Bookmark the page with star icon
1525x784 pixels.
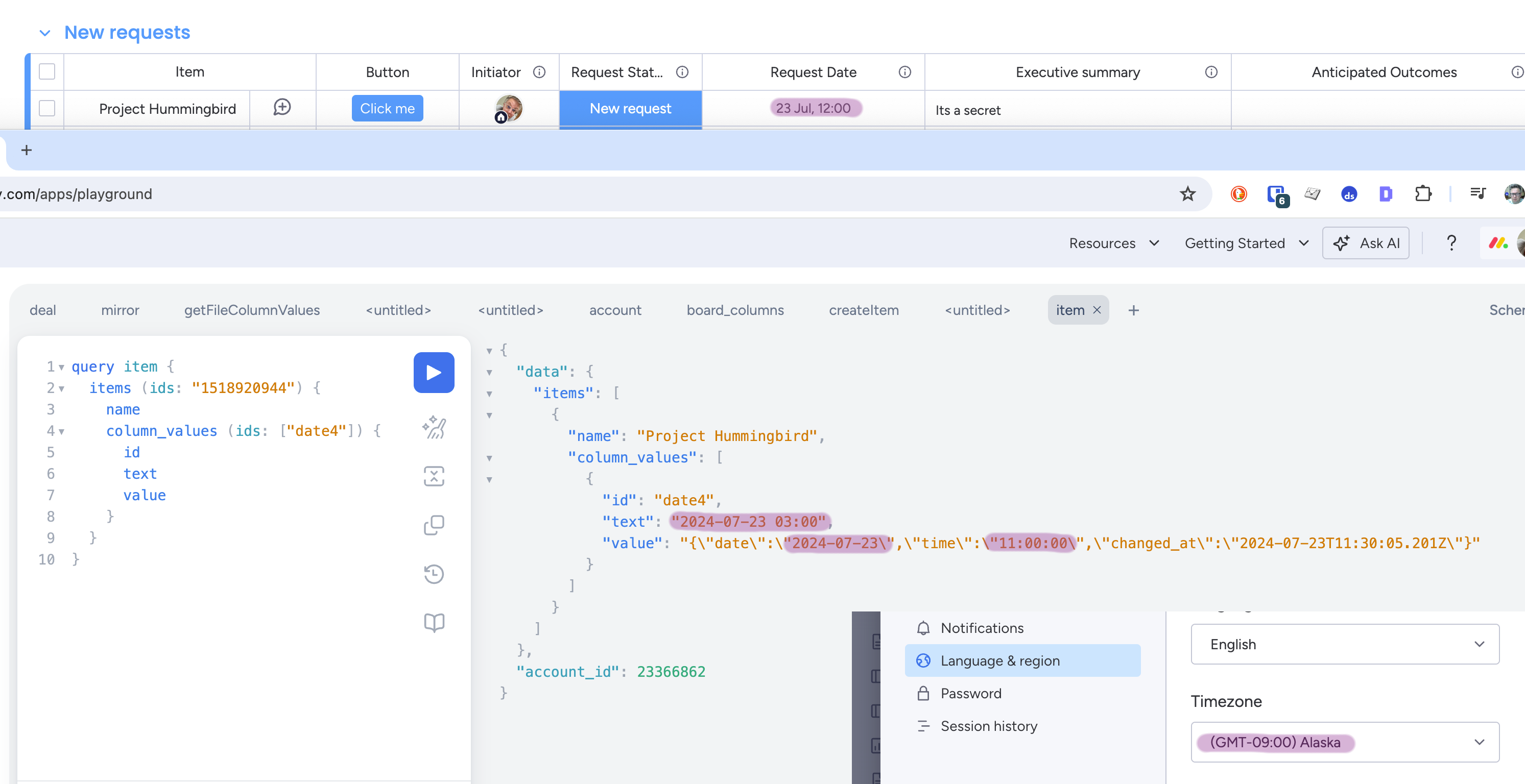[1187, 194]
